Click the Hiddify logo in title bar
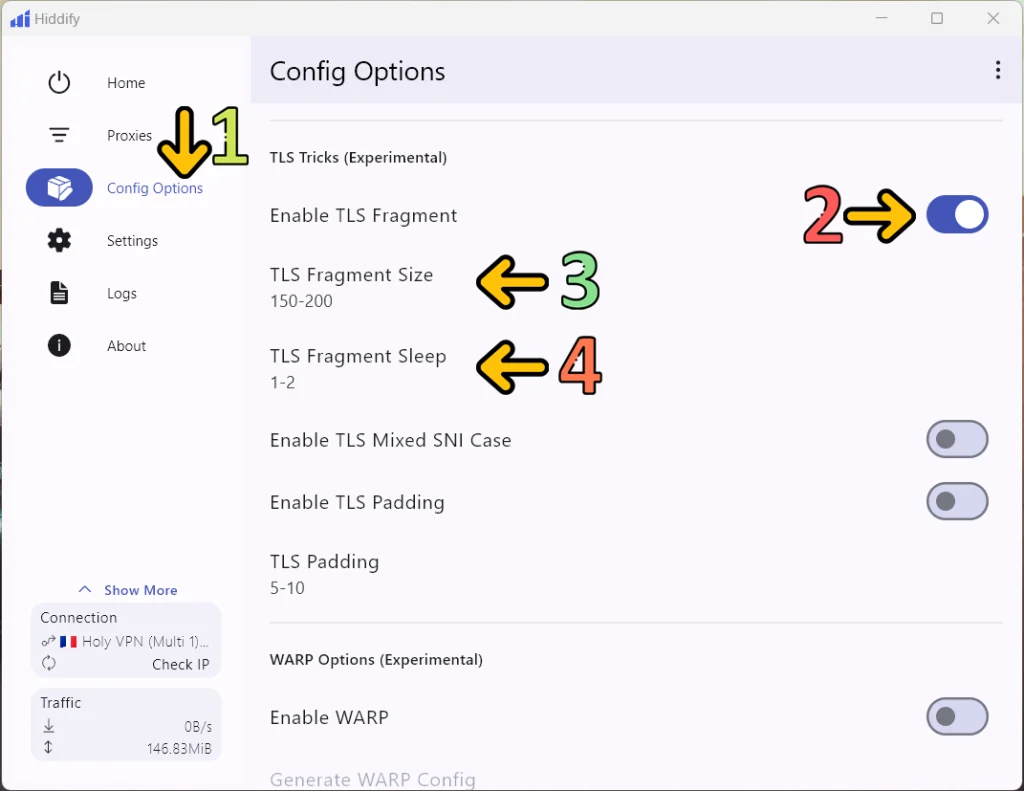The height and width of the screenshot is (791, 1024). click(18, 17)
